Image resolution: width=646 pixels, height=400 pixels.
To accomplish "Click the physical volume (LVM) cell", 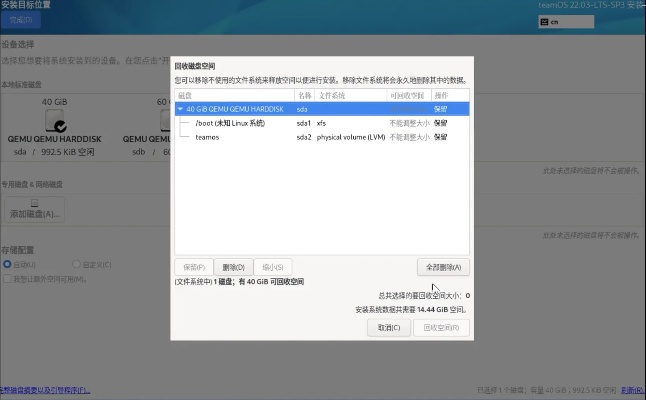I will pyautogui.click(x=351, y=137).
